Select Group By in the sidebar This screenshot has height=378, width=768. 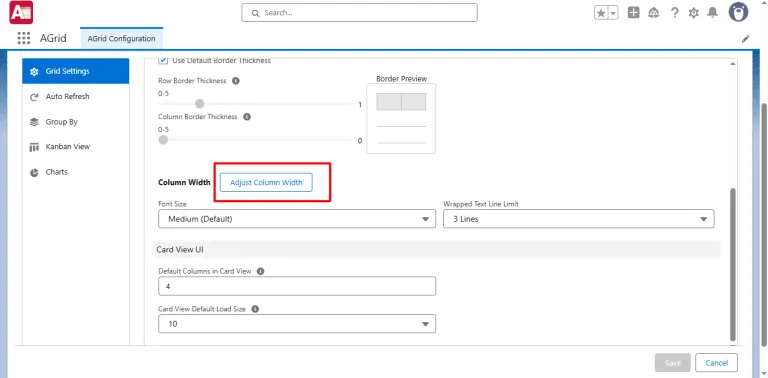(x=75, y=122)
